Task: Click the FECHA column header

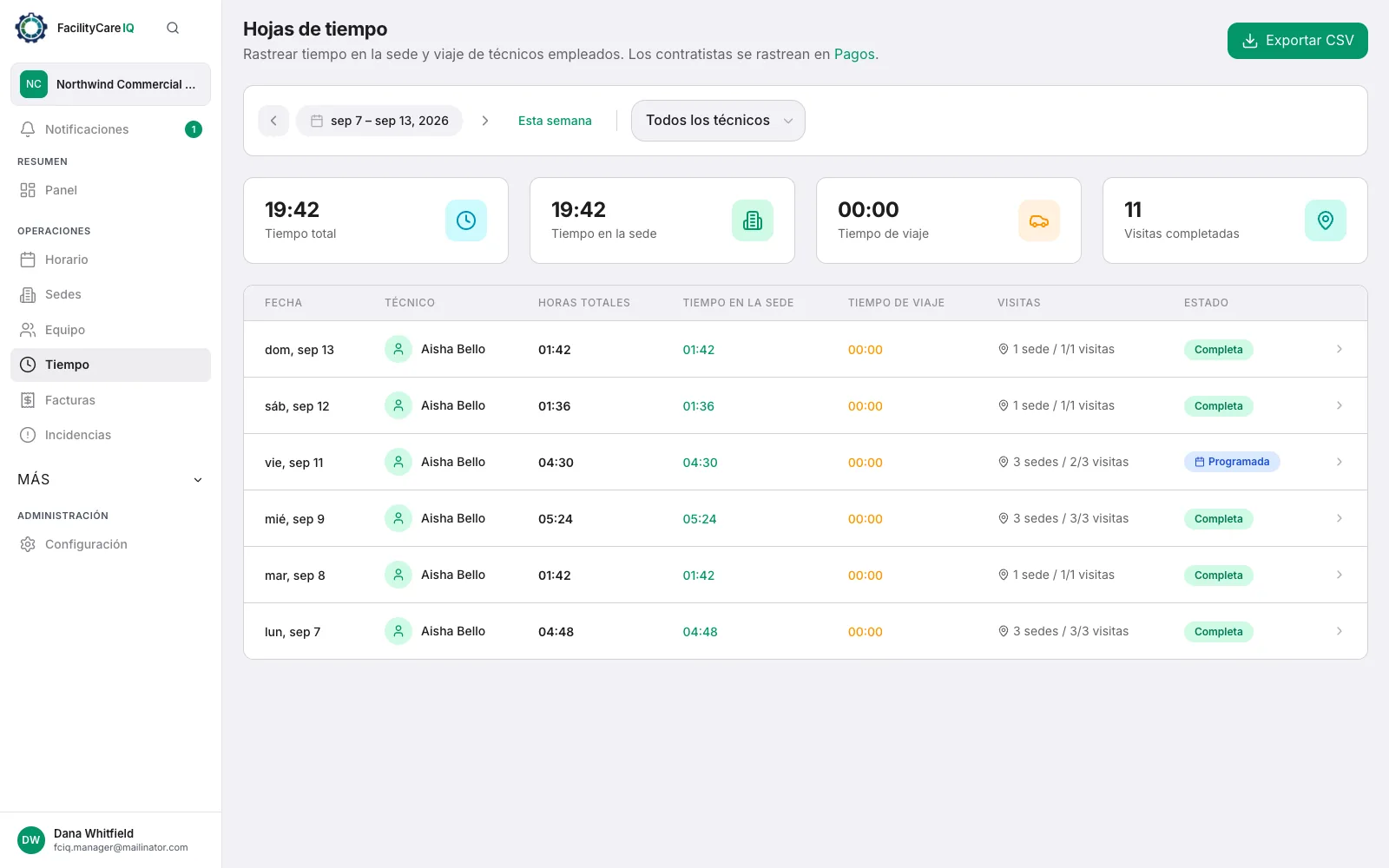Action: pyautogui.click(x=283, y=303)
